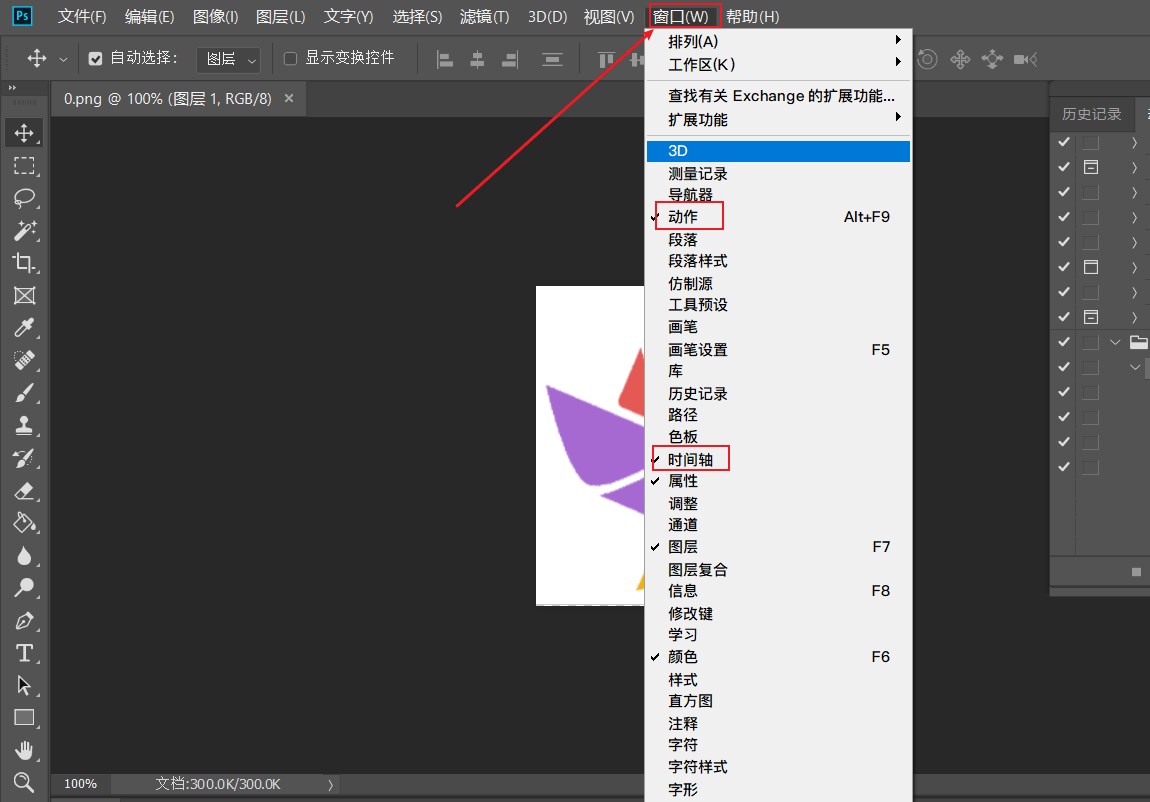Activate the Hand tool
The image size is (1150, 802).
pos(24,750)
